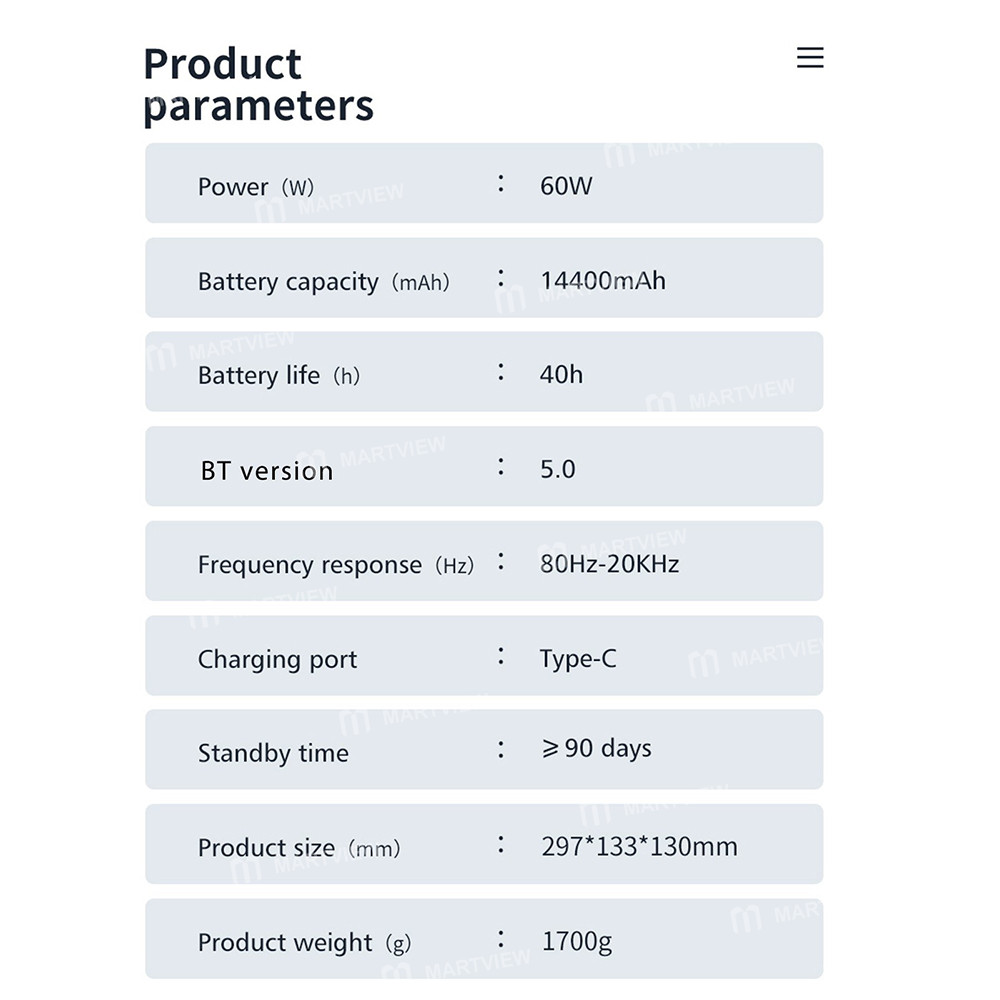Click the 40h battery life value
This screenshot has height=1000, width=1000.
pos(561,375)
